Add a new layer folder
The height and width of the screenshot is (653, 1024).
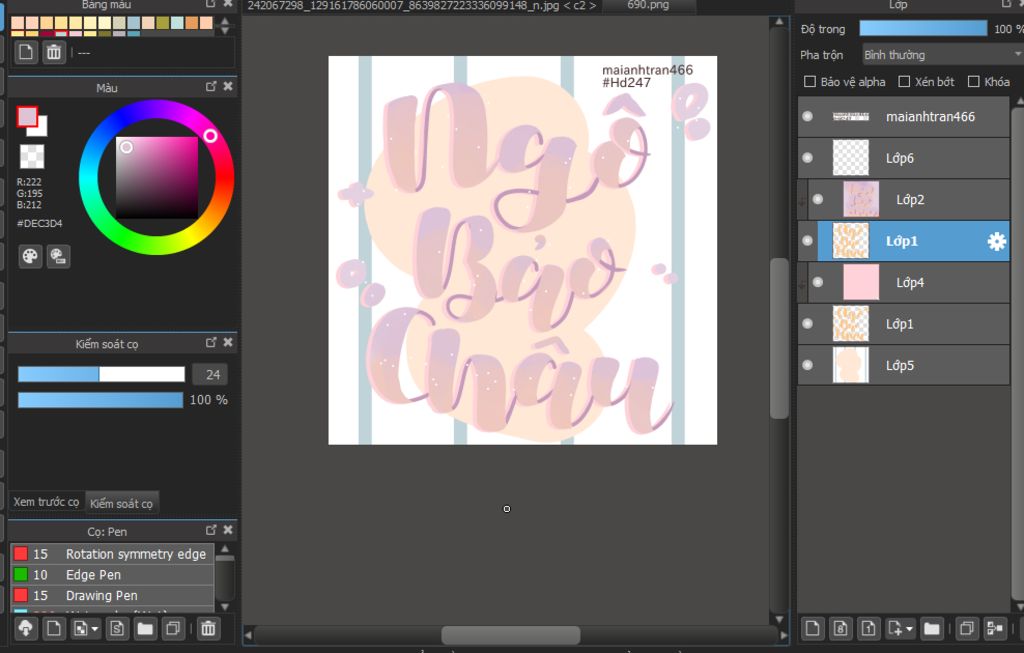932,628
